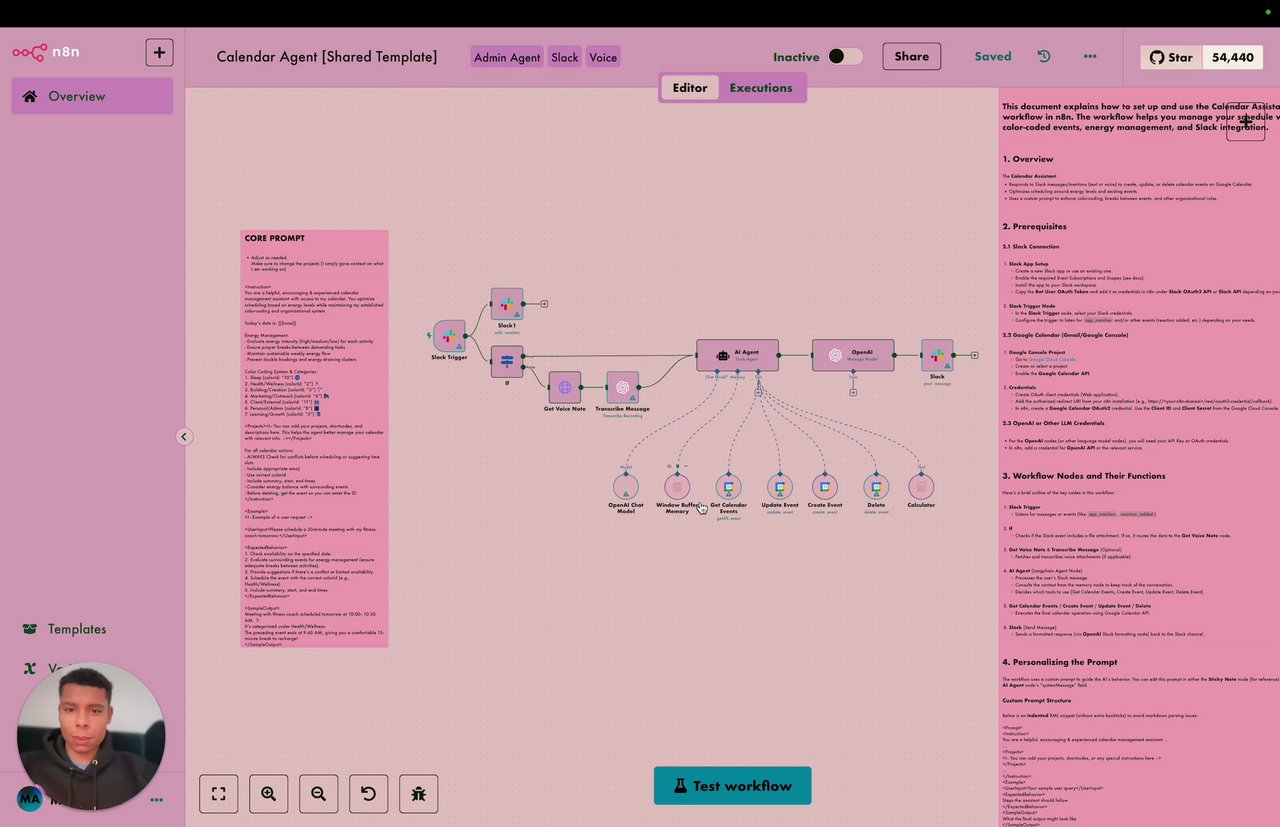Add a tool under the OpenAI node

click(853, 393)
